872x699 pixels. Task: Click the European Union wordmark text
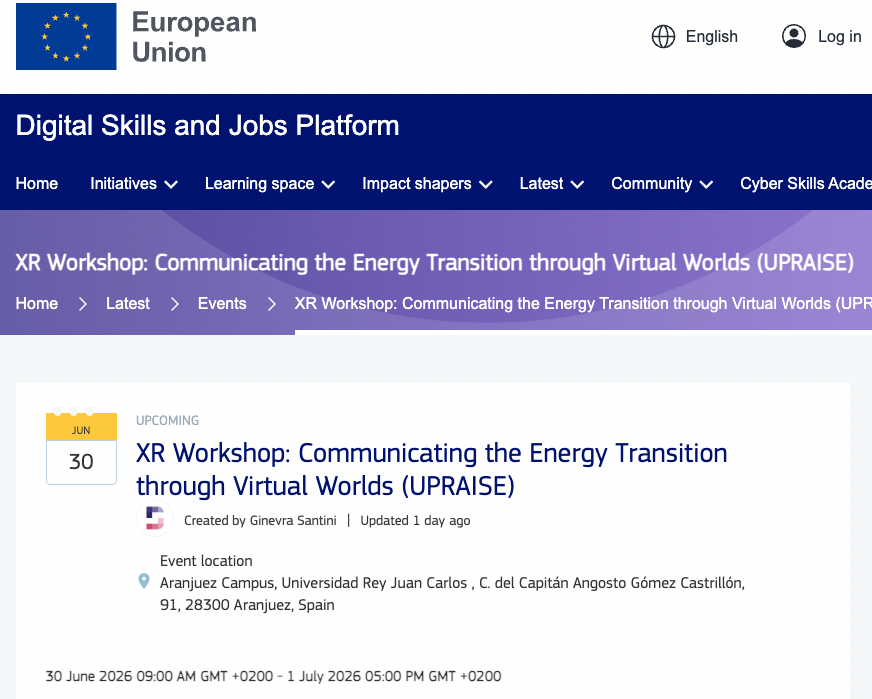point(194,37)
